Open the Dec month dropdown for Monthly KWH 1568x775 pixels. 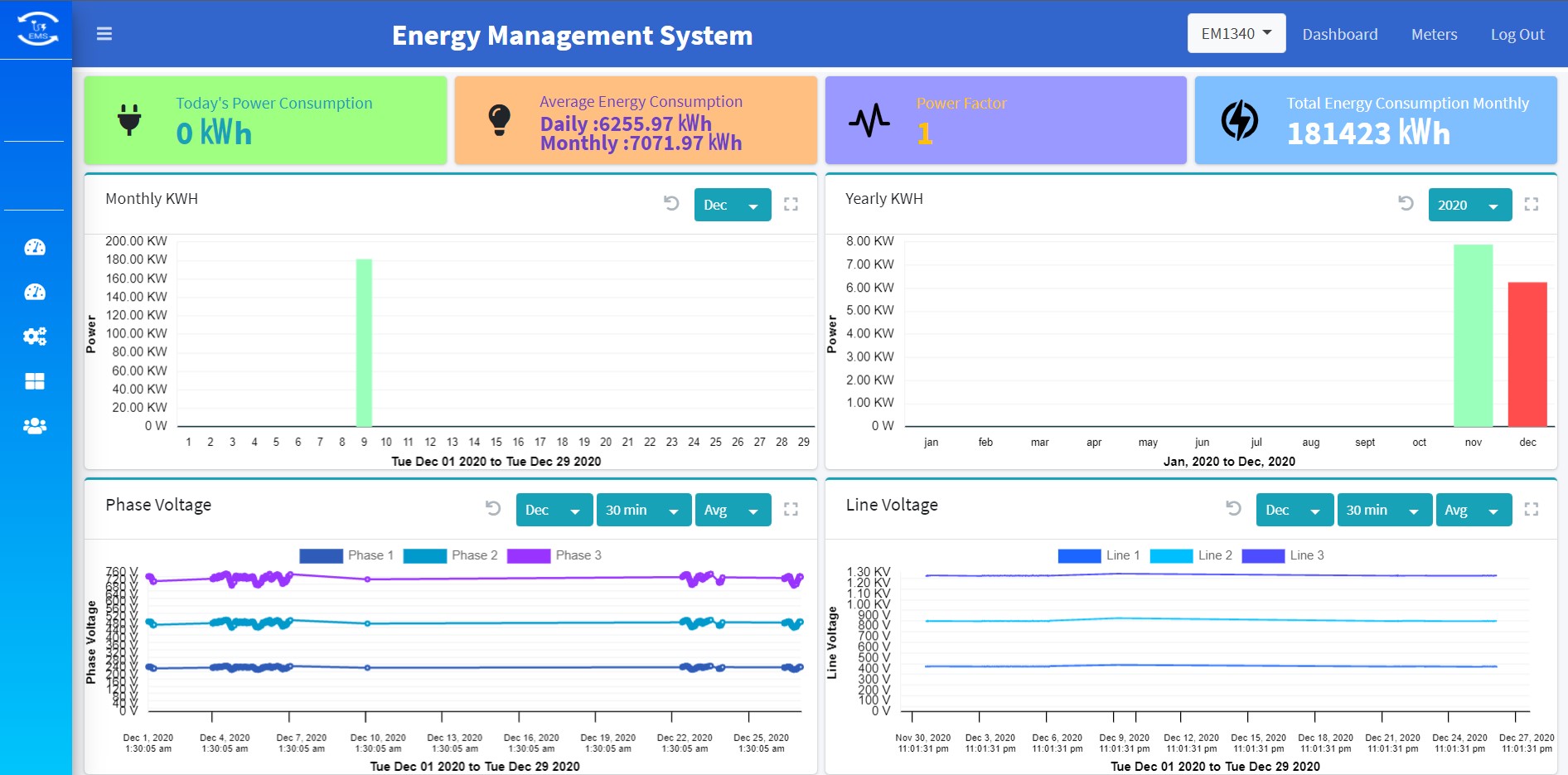(732, 205)
